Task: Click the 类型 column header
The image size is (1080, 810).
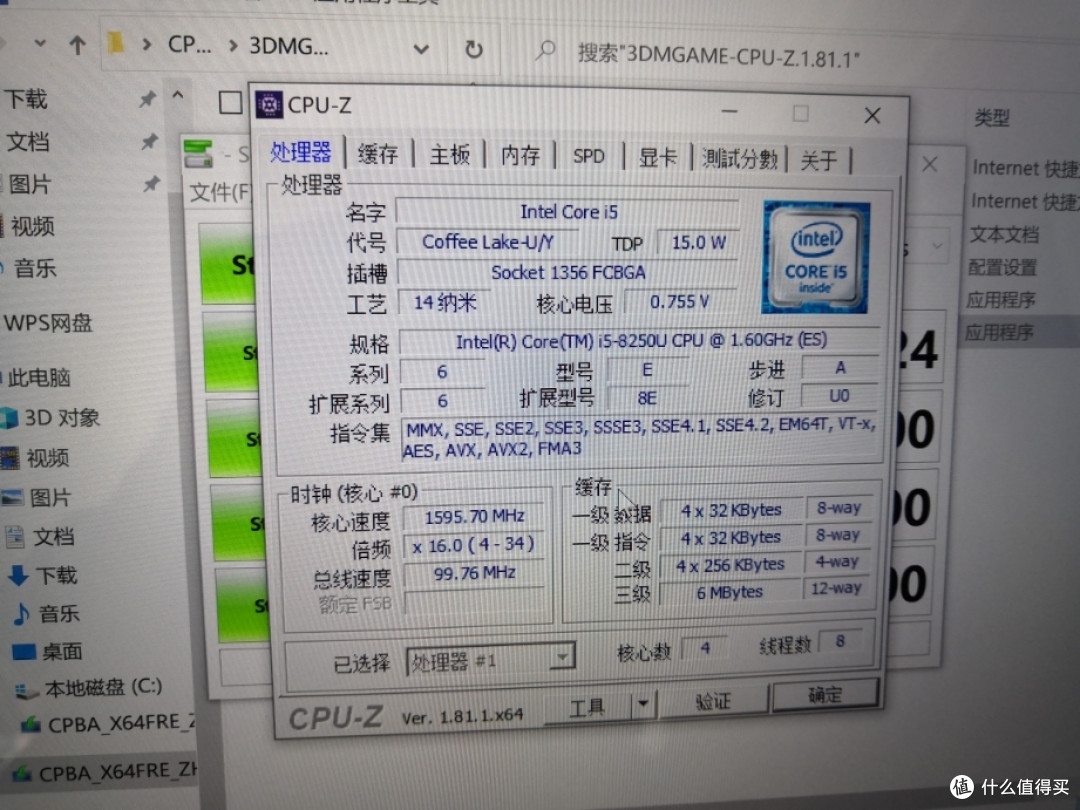Action: 992,118
